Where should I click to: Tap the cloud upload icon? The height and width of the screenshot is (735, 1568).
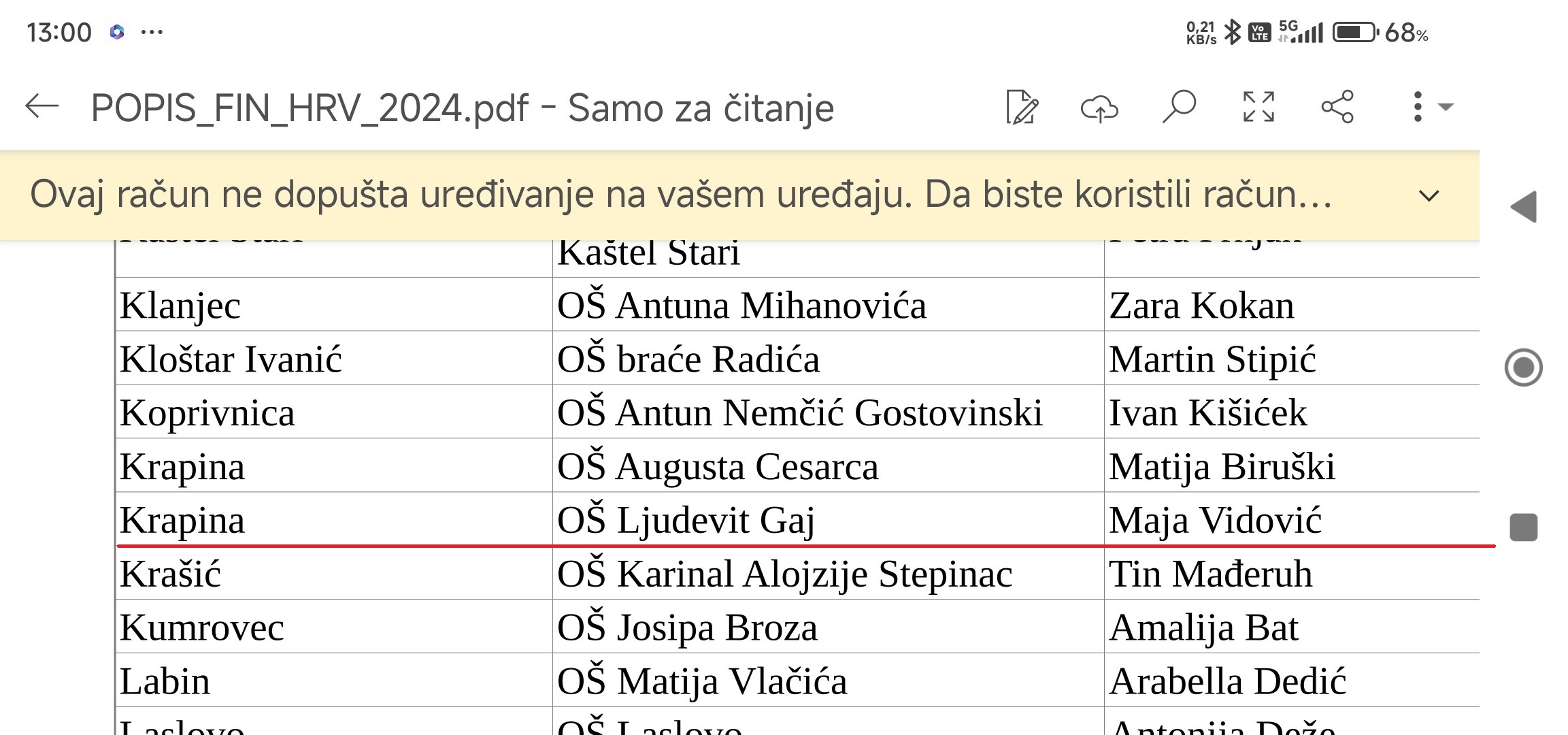tap(1099, 108)
